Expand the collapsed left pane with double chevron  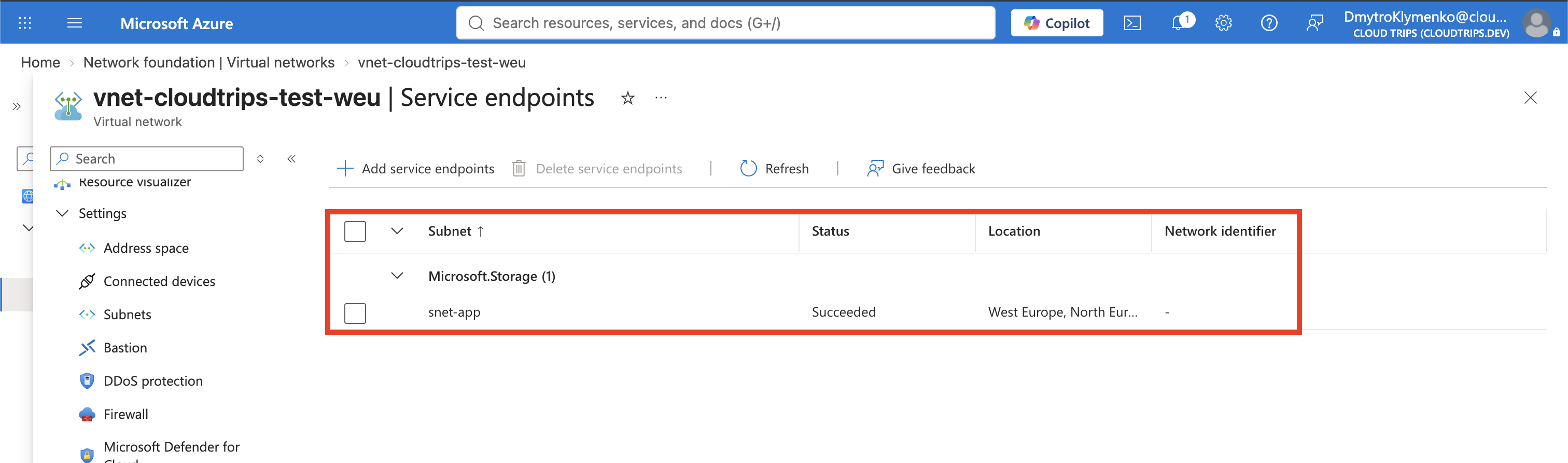tap(17, 106)
